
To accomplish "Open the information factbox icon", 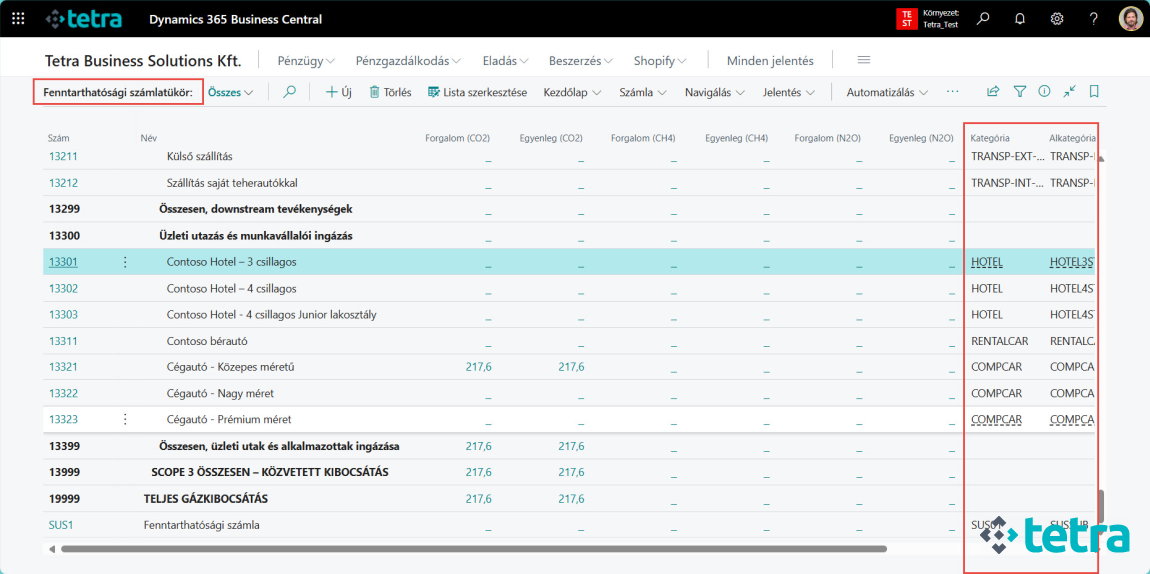I will 1044,92.
